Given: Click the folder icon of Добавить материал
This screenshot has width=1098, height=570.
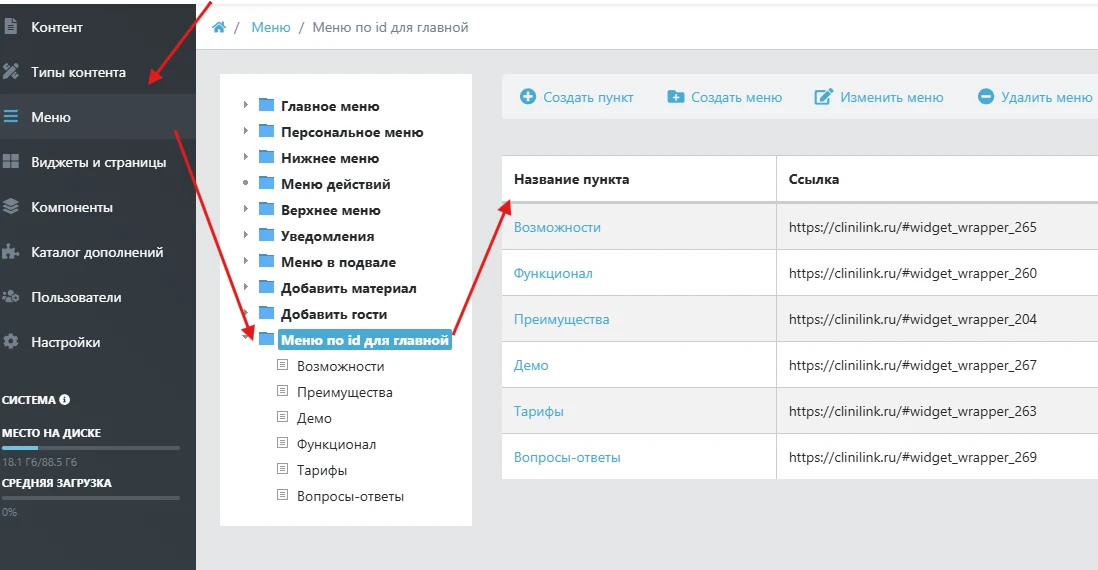Looking at the screenshot, I should click(x=266, y=287).
